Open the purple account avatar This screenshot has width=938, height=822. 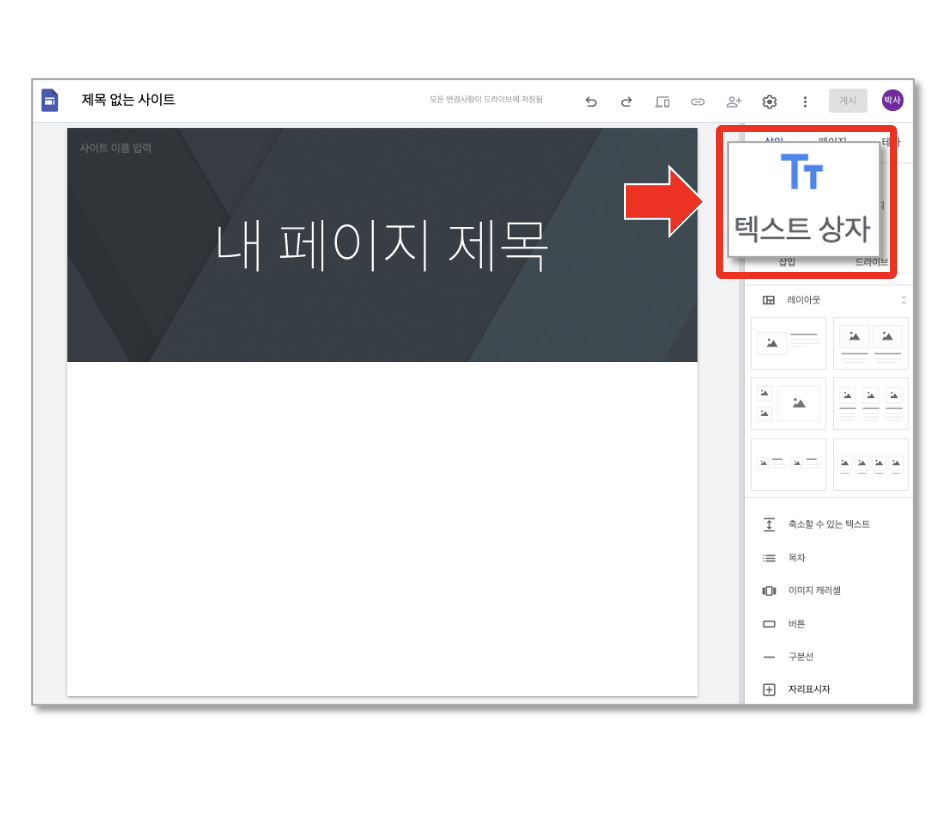pos(892,100)
